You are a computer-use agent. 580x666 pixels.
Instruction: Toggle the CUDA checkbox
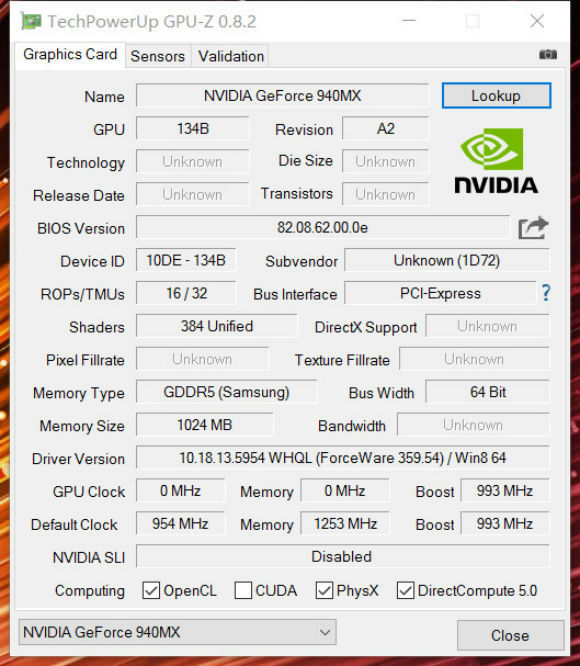243,590
